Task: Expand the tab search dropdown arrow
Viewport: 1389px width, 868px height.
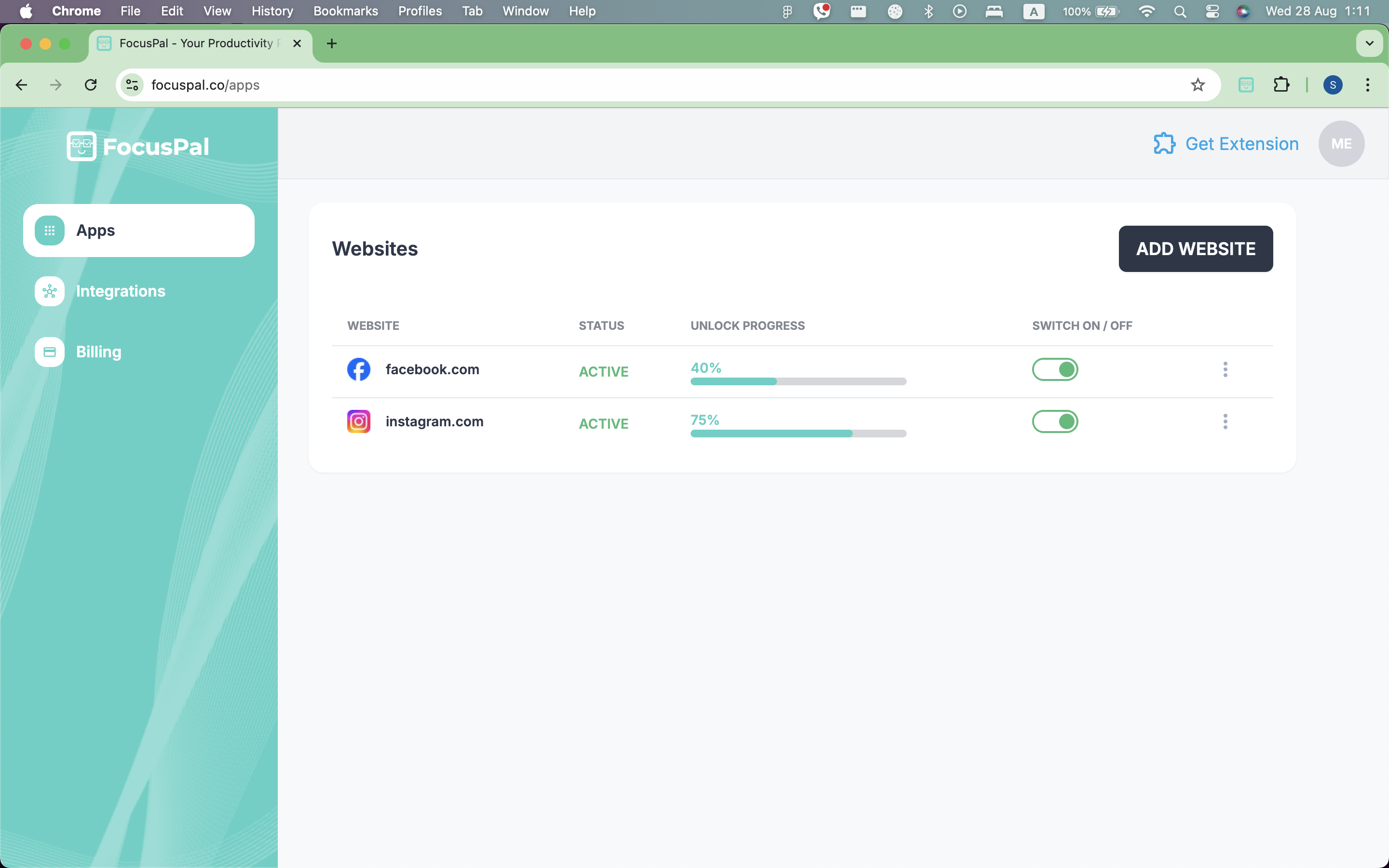Action: [1369, 43]
